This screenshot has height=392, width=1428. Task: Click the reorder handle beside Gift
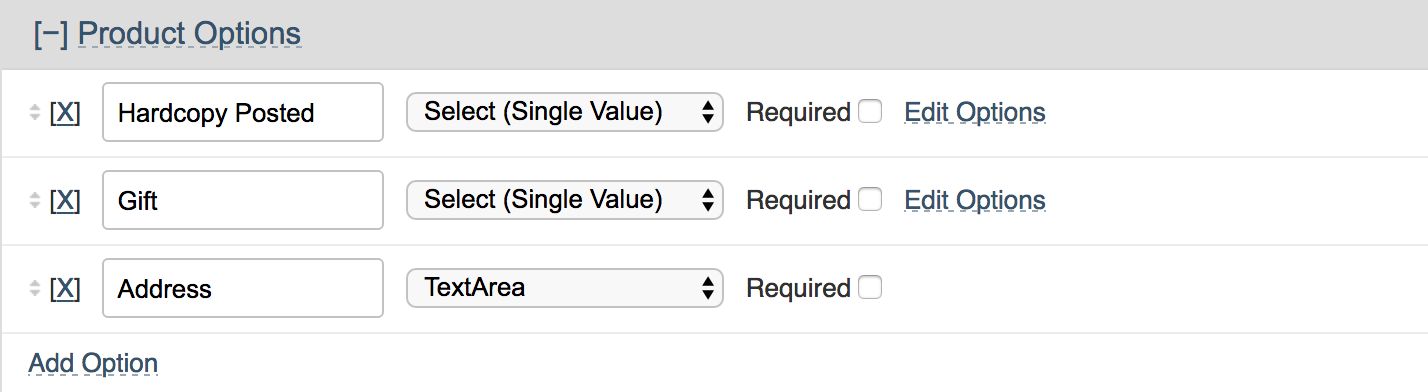pyautogui.click(x=35, y=201)
